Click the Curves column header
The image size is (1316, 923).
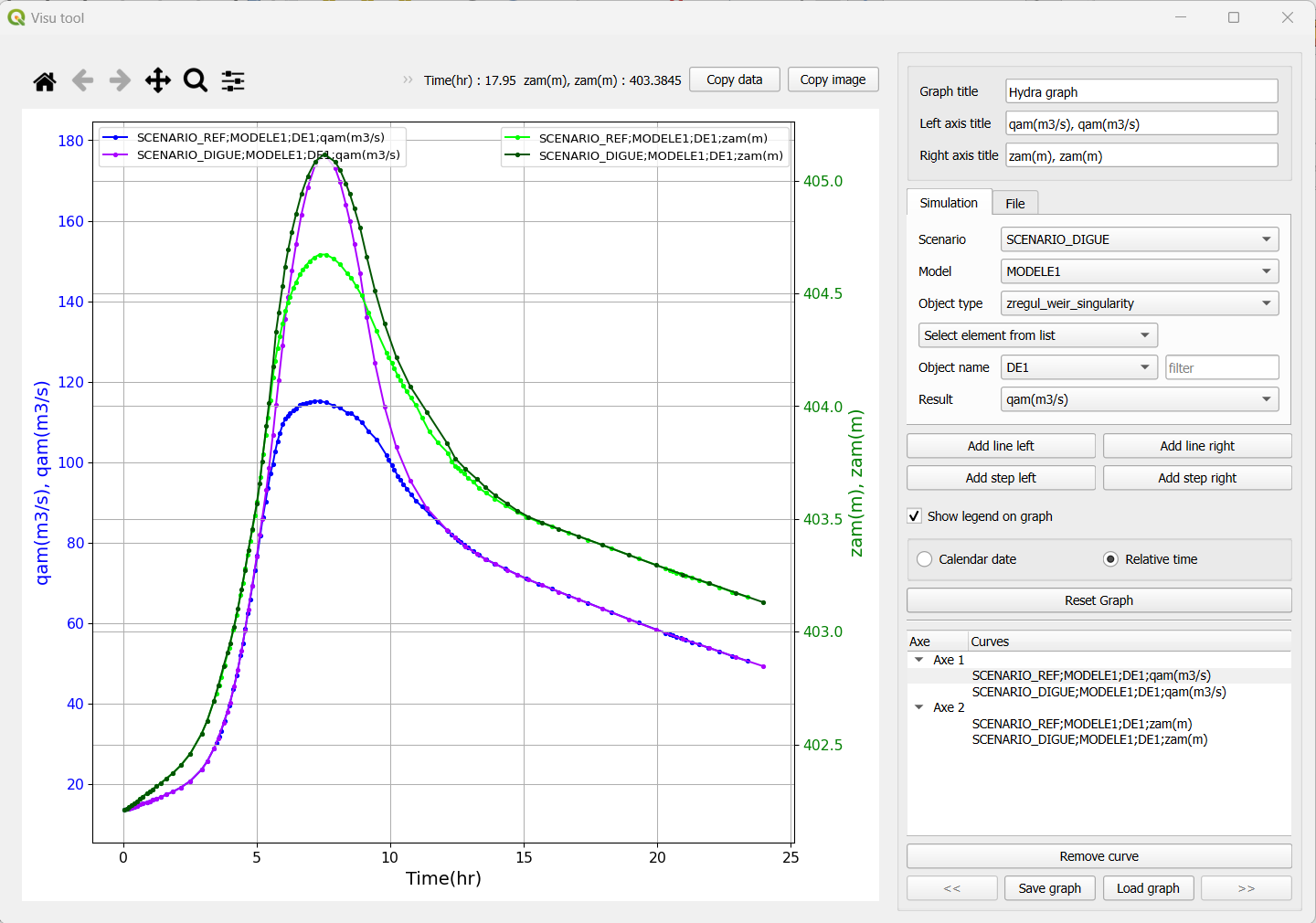click(x=1130, y=642)
